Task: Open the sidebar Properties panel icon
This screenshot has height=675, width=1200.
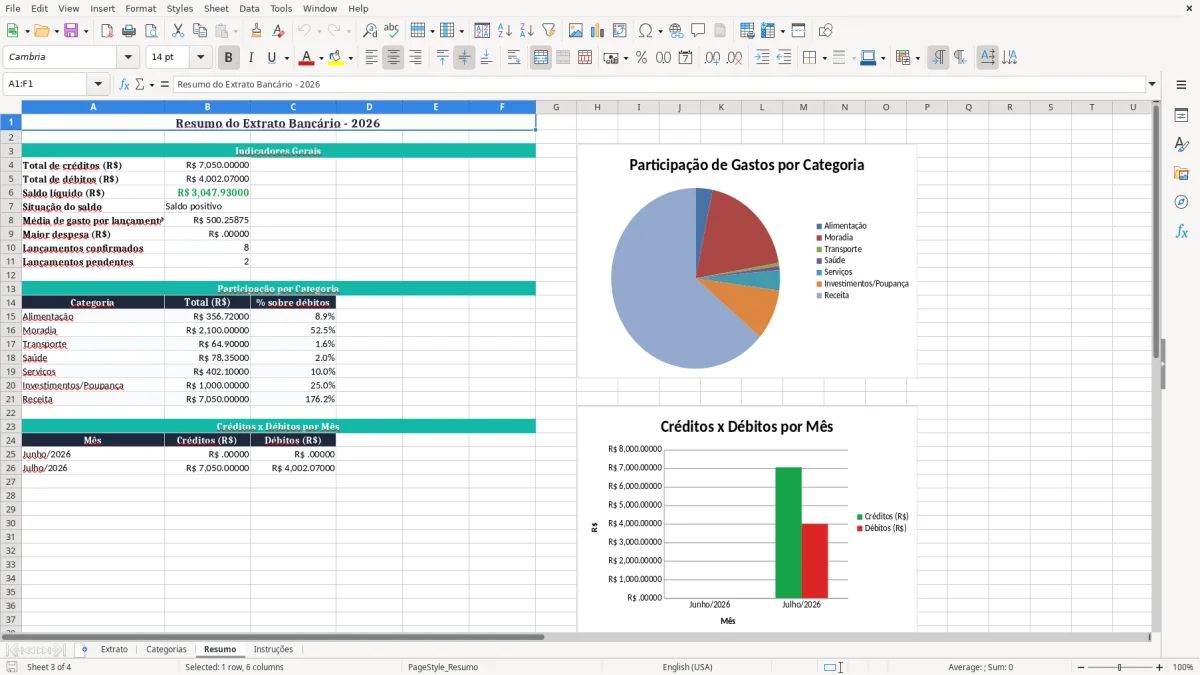Action: [1181, 116]
